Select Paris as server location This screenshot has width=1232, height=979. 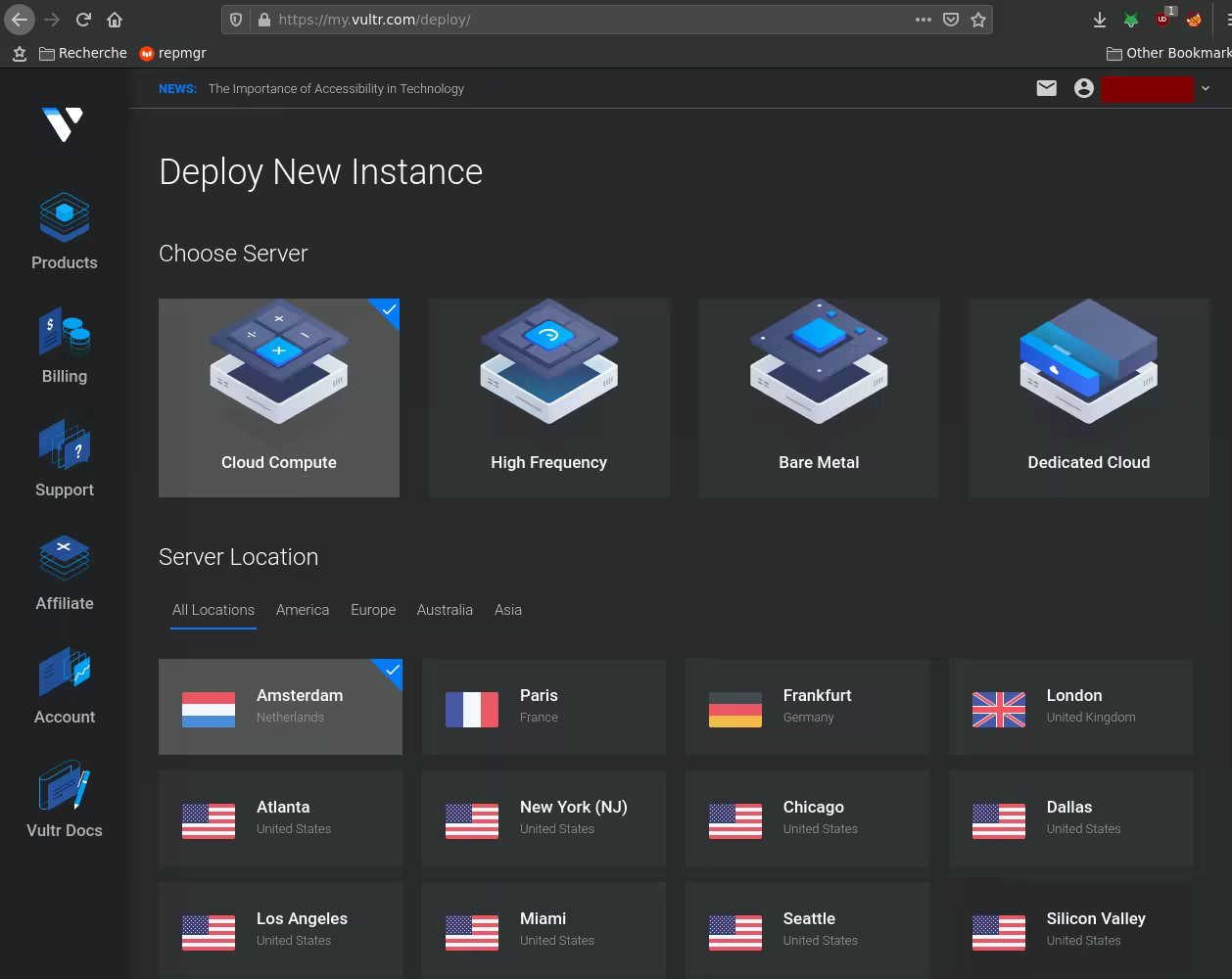(x=544, y=707)
